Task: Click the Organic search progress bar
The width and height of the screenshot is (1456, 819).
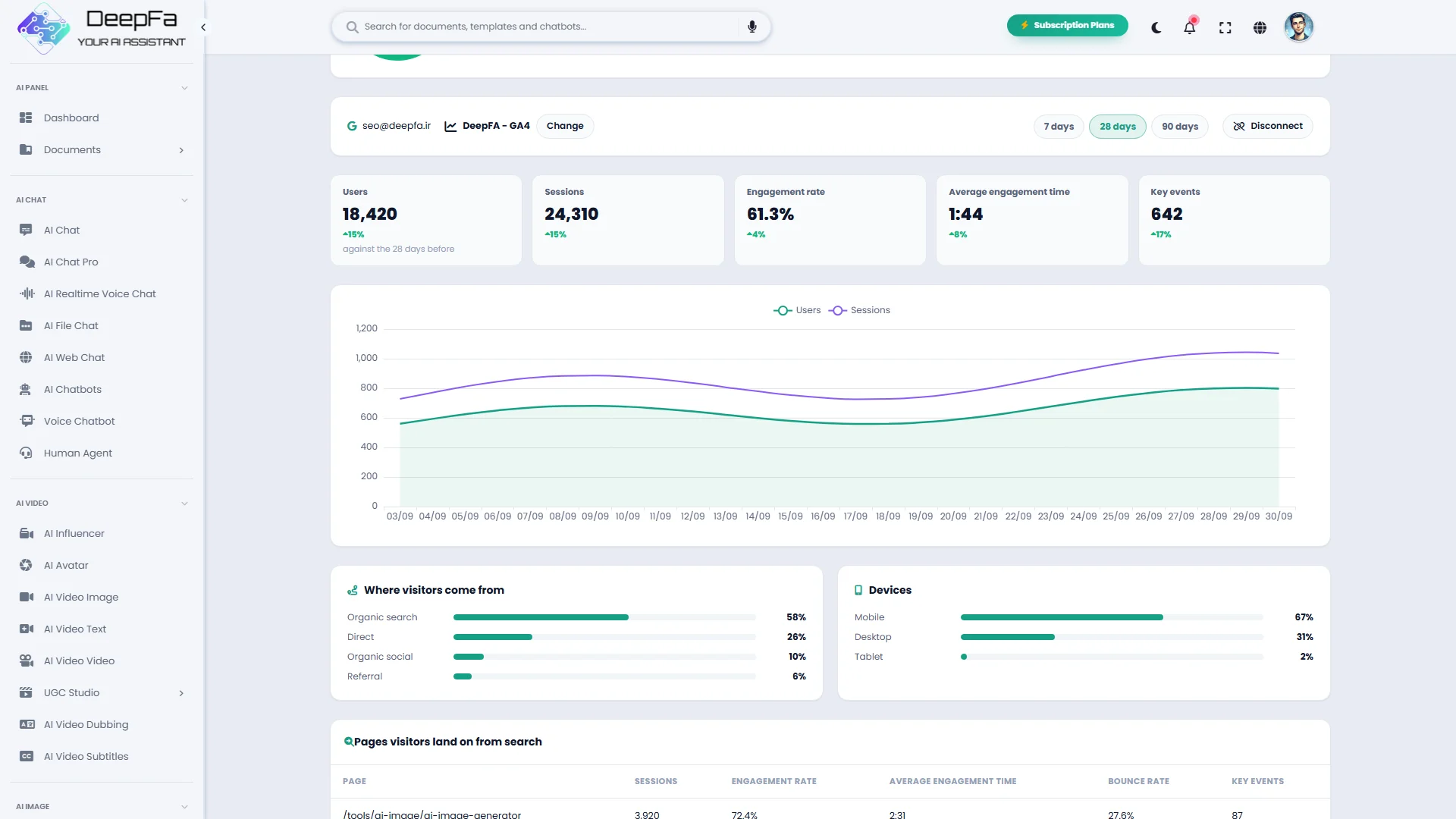Action: tap(604, 617)
